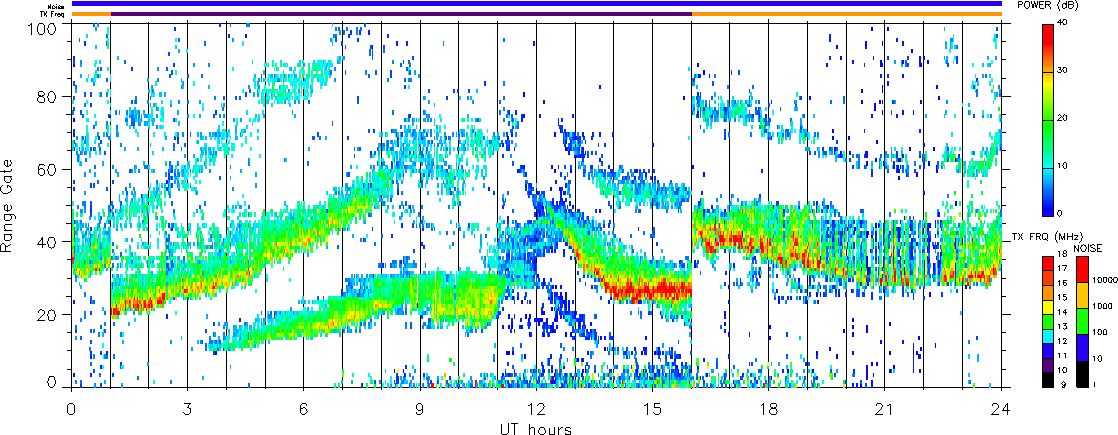Select the 12 label on TX frequency legend

1060,342
